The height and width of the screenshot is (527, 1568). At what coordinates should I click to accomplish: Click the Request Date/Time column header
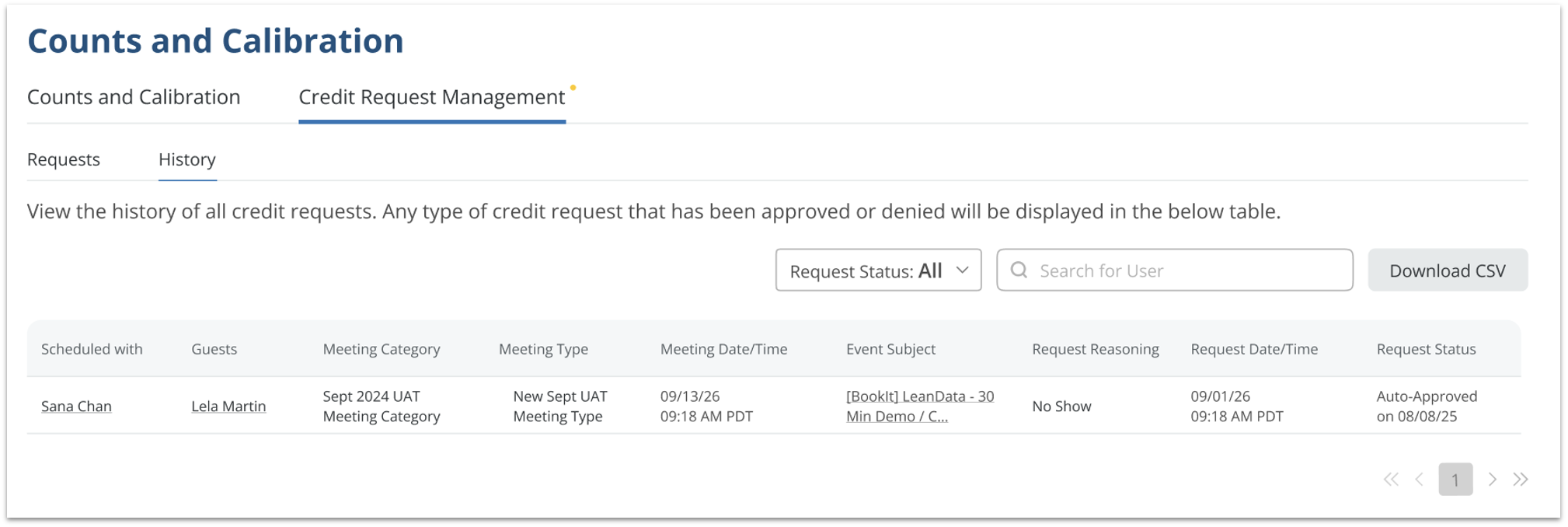(1254, 349)
